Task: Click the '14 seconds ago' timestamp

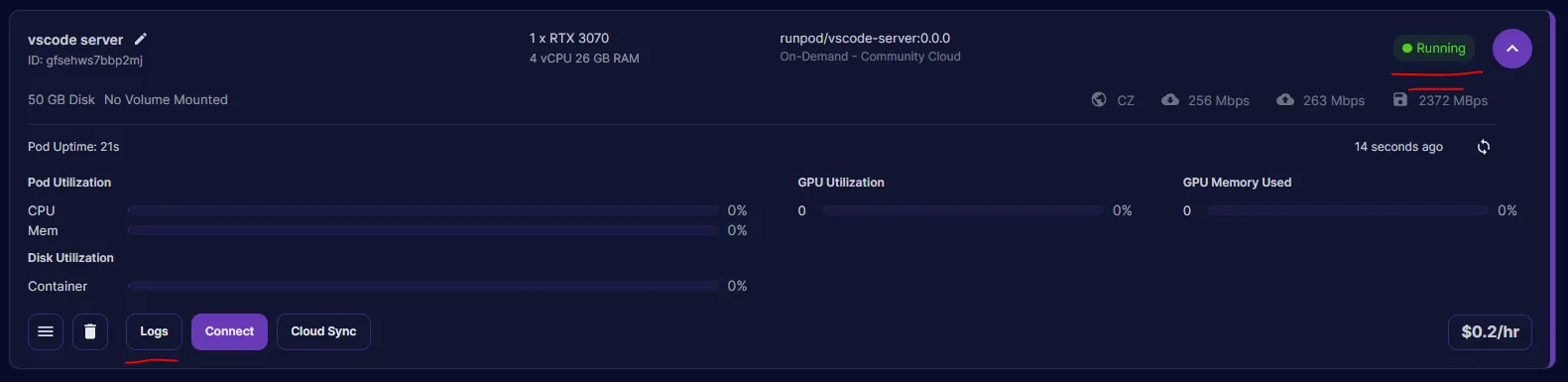Action: [1398, 147]
